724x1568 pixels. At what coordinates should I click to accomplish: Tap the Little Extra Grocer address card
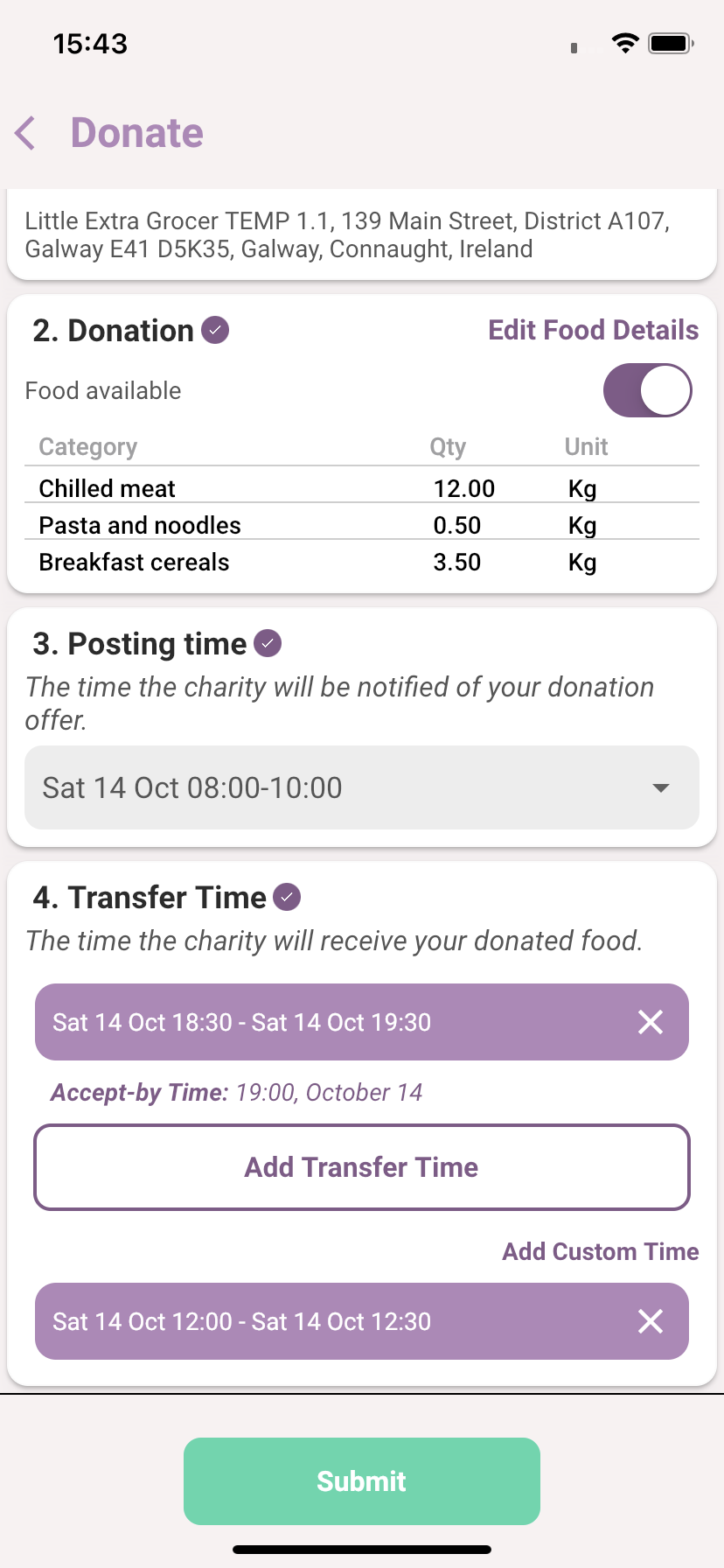pyautogui.click(x=362, y=234)
